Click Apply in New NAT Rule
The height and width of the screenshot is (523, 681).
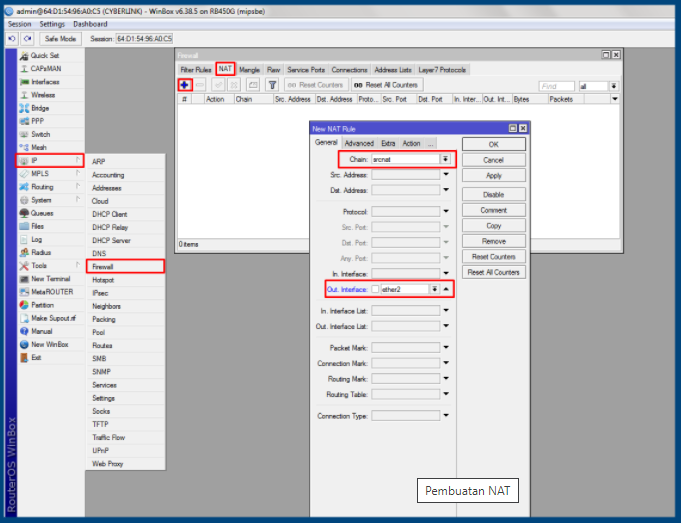click(x=494, y=175)
